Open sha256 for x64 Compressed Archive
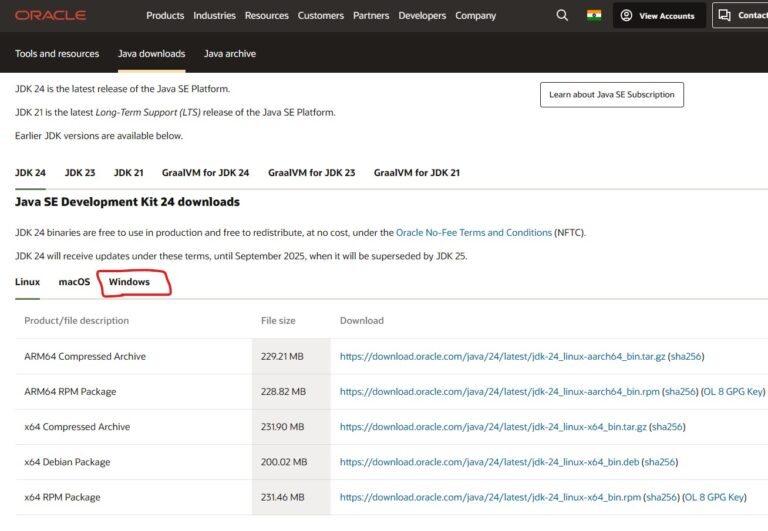Screen dimensions: 768x531 coord(667,427)
